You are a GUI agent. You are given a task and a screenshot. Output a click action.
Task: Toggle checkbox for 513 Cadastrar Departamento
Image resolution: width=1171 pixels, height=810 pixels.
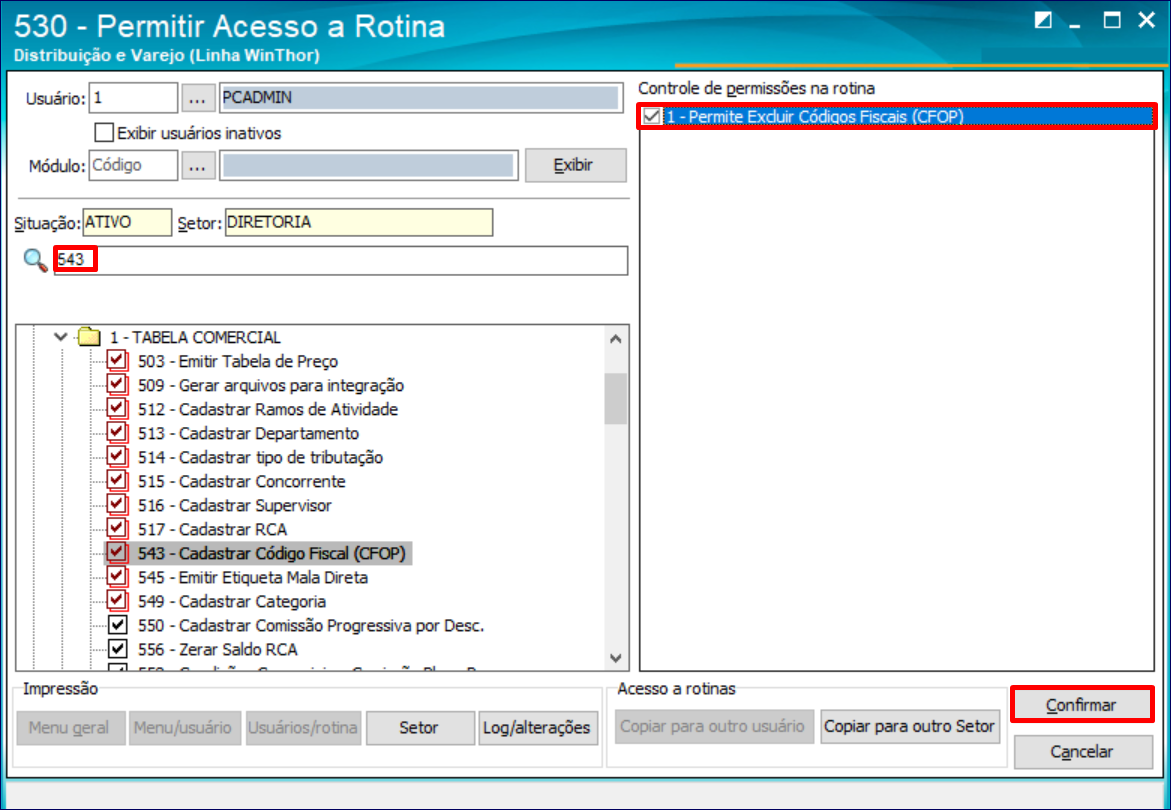tap(117, 432)
